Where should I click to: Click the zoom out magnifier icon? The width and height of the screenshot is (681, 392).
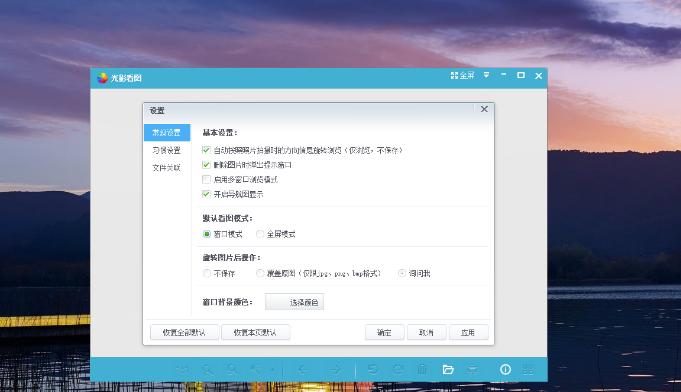click(232, 370)
